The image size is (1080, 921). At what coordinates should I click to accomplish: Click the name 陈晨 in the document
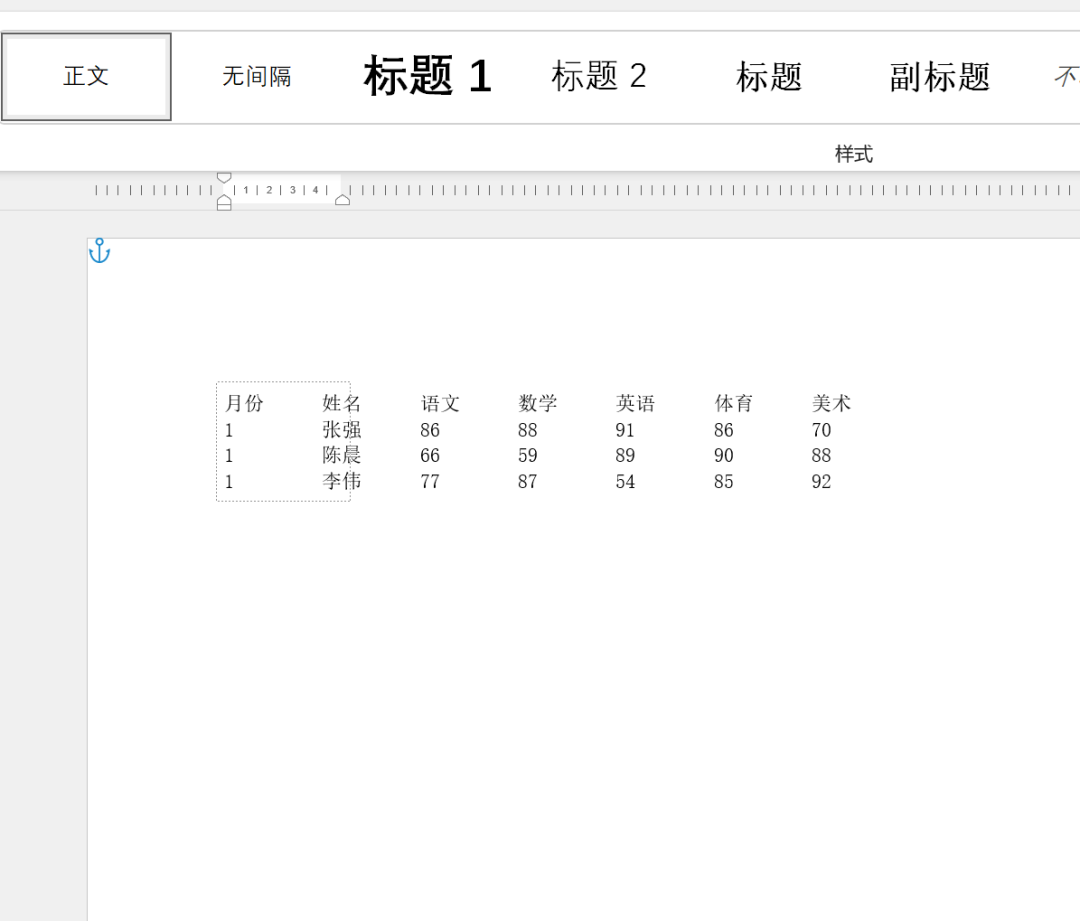click(x=343, y=455)
